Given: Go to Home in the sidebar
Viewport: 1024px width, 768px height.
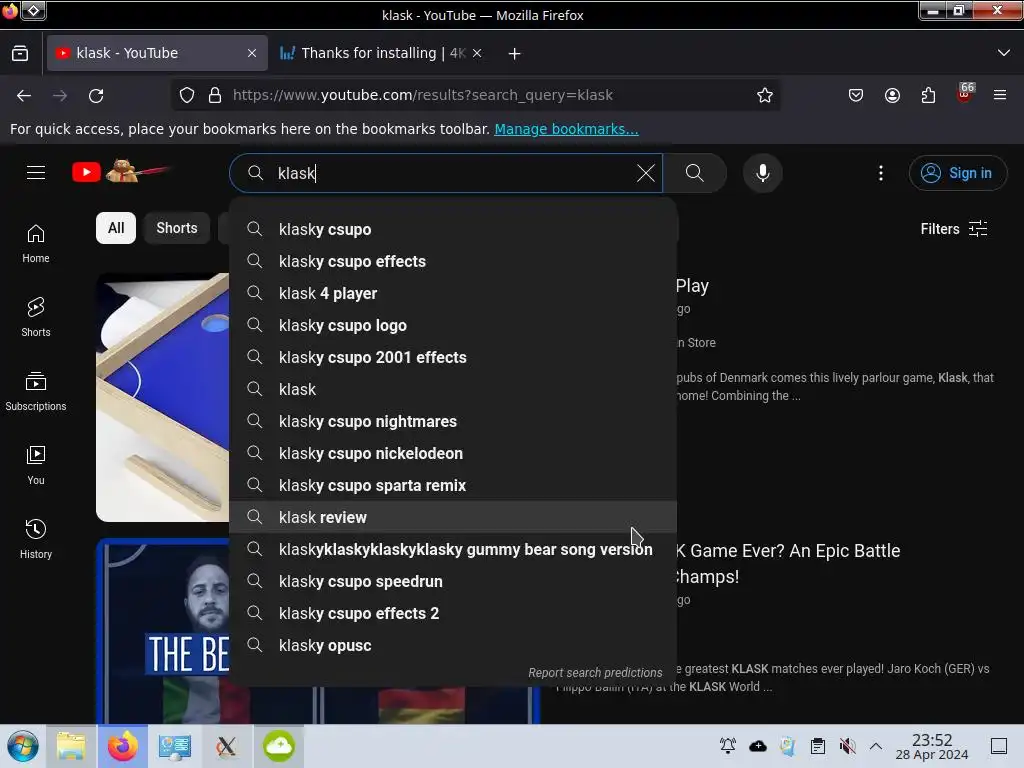Looking at the screenshot, I should (x=36, y=244).
